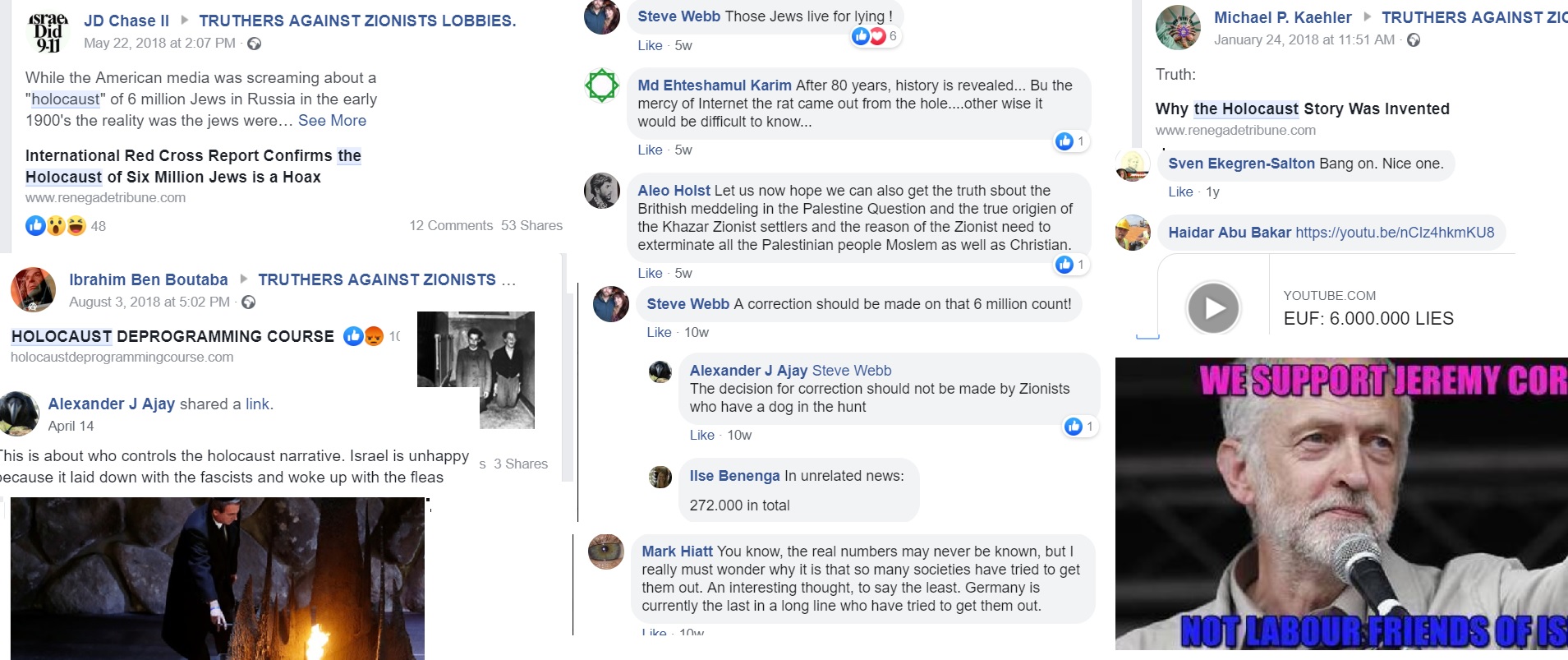
Task: Toggle Like under Sven Ekegren-Salton's comment
Action: point(1180,192)
